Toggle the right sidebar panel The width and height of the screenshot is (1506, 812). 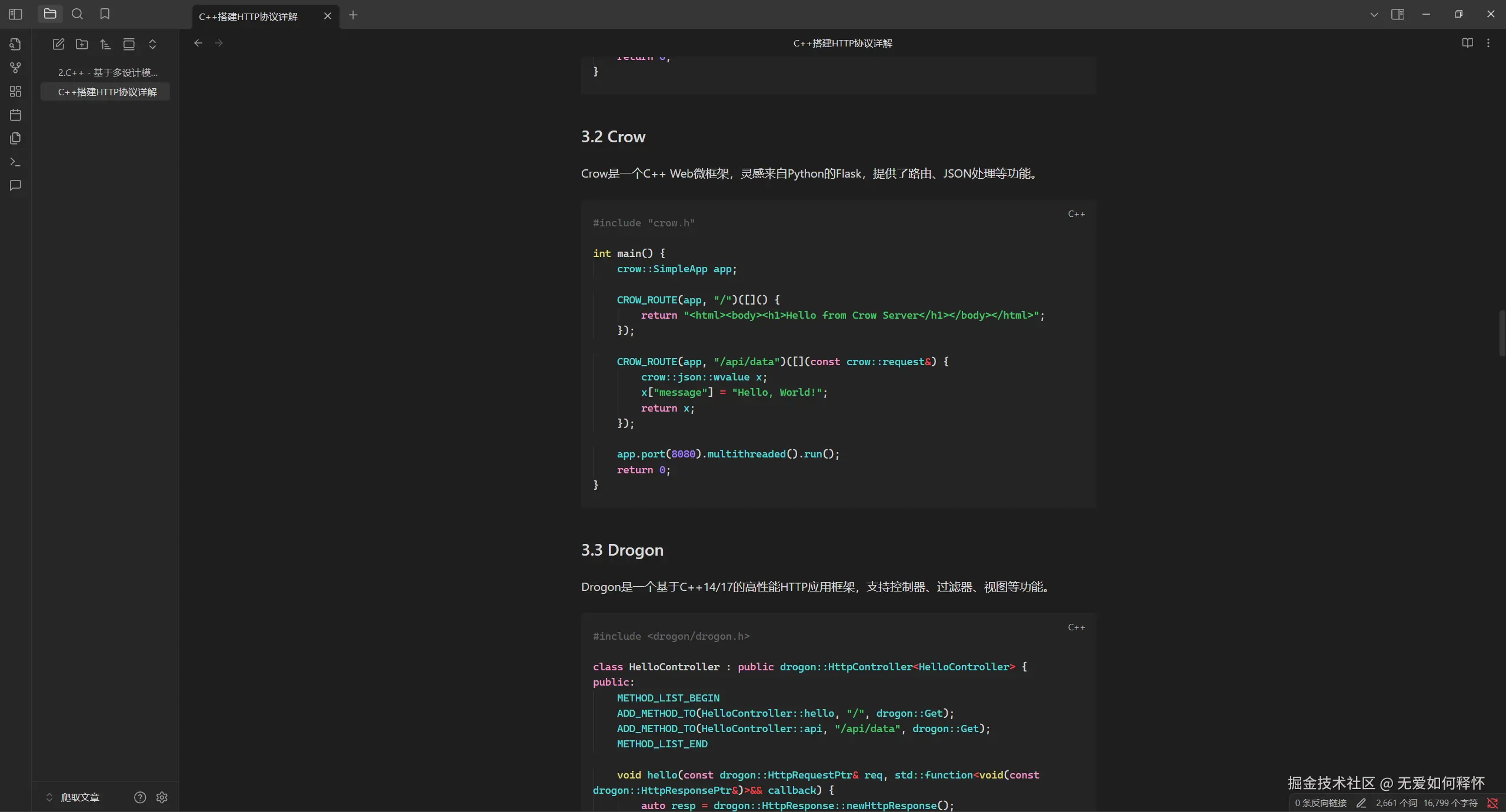click(x=1398, y=14)
